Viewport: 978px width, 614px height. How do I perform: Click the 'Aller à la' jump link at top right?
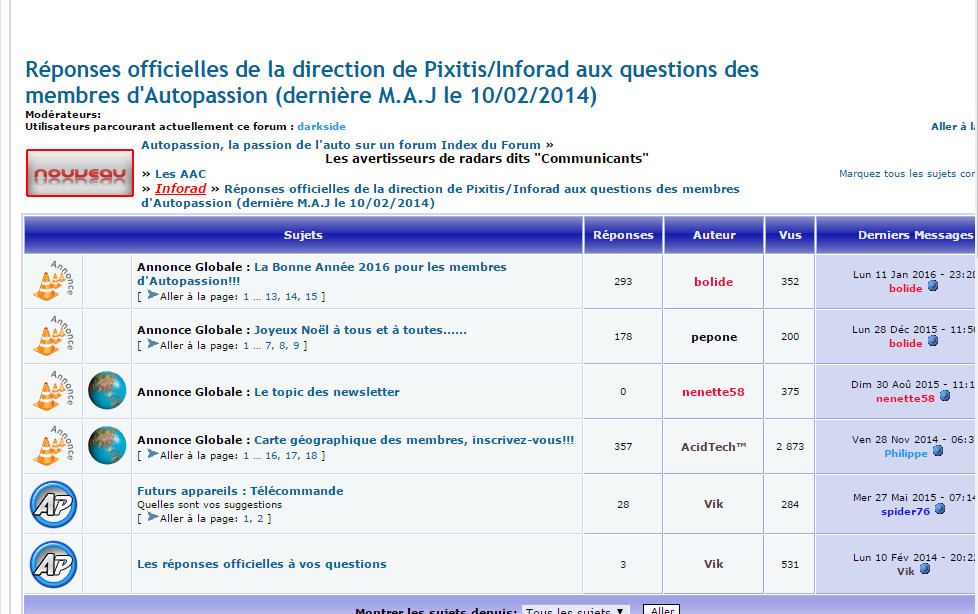point(953,127)
